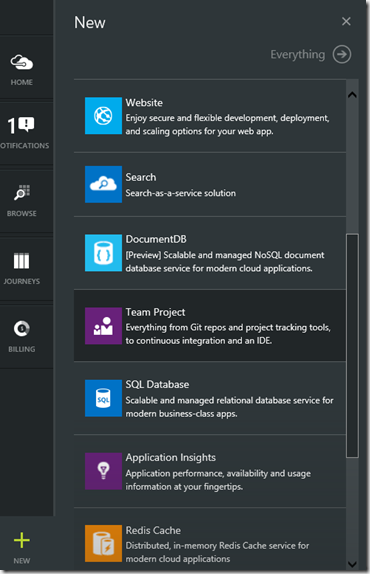Select the Redis Cache title
This screenshot has width=370, height=574.
[153, 530]
